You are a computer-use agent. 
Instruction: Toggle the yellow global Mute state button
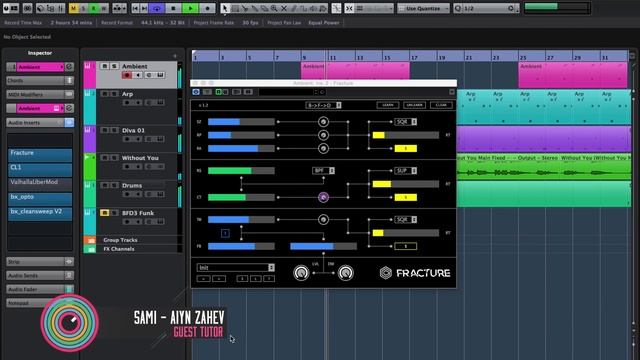[x=74, y=8]
